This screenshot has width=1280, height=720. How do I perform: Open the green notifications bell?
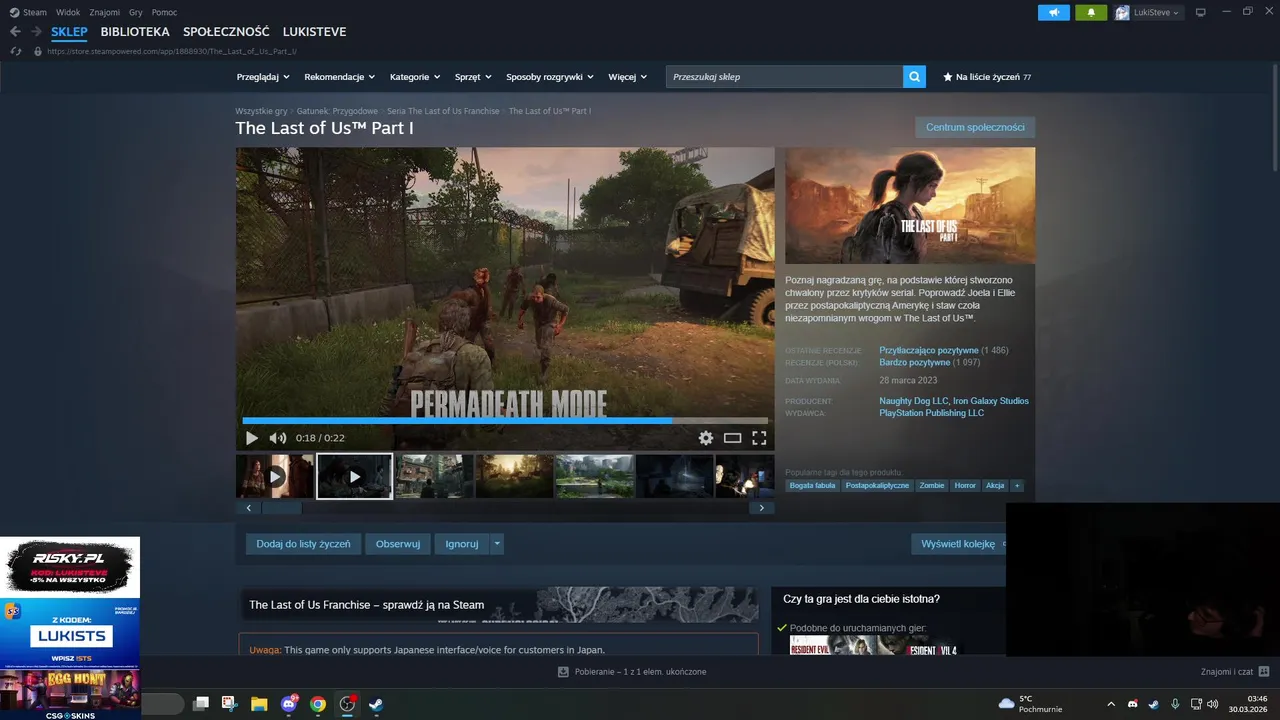pos(1091,12)
